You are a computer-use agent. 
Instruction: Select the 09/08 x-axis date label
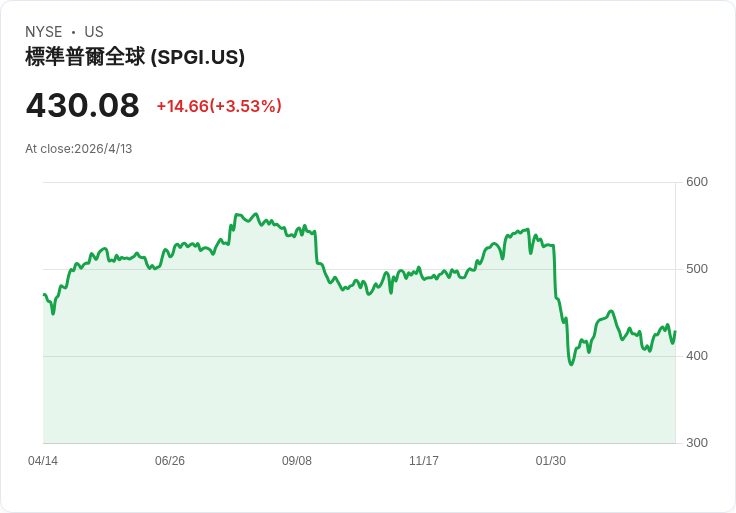tap(297, 461)
